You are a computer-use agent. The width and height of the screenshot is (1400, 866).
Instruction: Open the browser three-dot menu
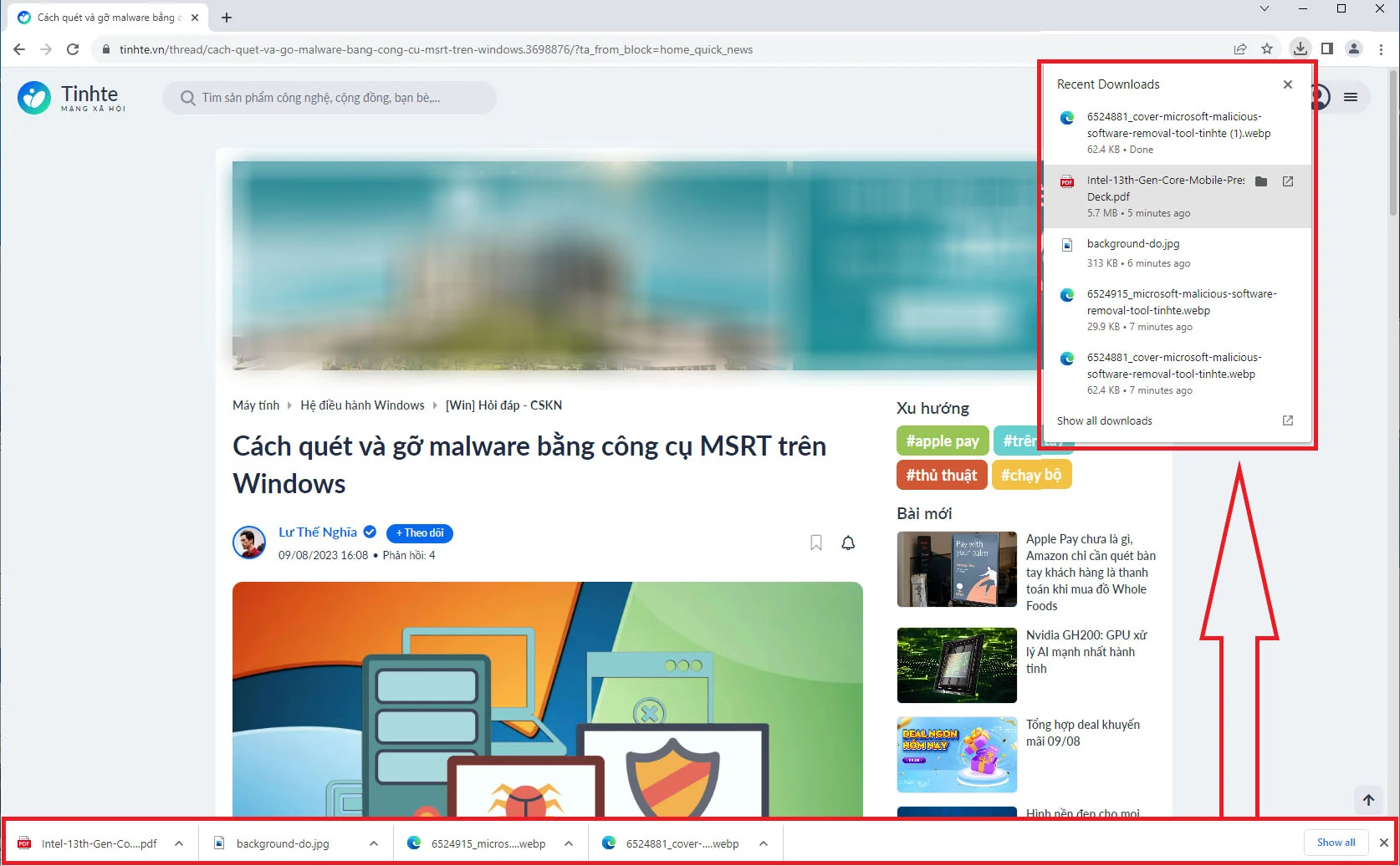1381,48
